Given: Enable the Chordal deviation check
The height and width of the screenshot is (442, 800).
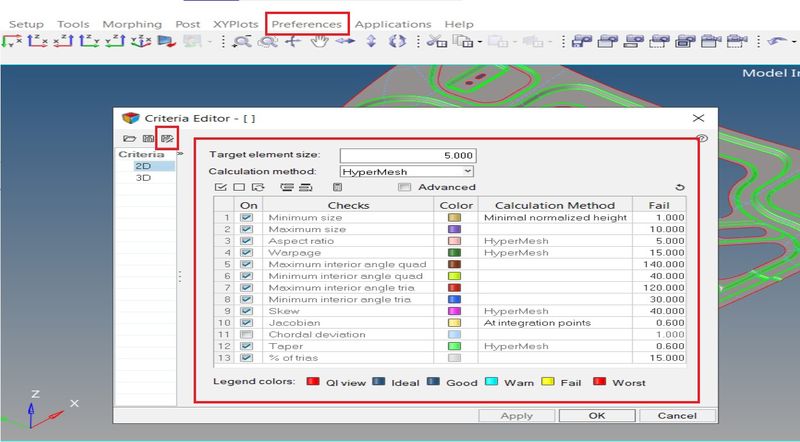Looking at the screenshot, I should click(247, 334).
